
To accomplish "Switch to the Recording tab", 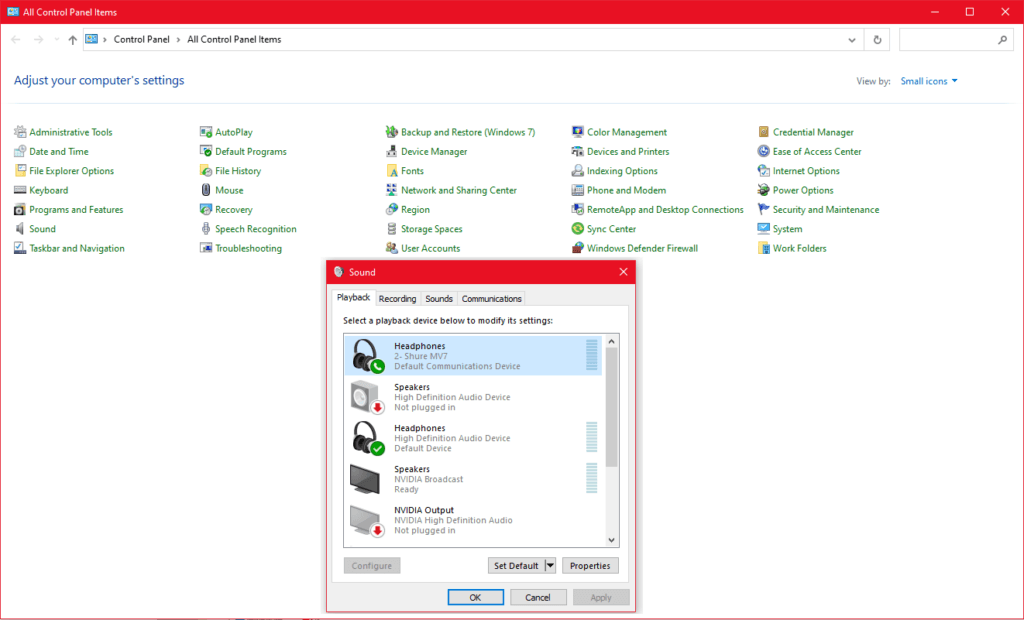I will click(x=397, y=299).
